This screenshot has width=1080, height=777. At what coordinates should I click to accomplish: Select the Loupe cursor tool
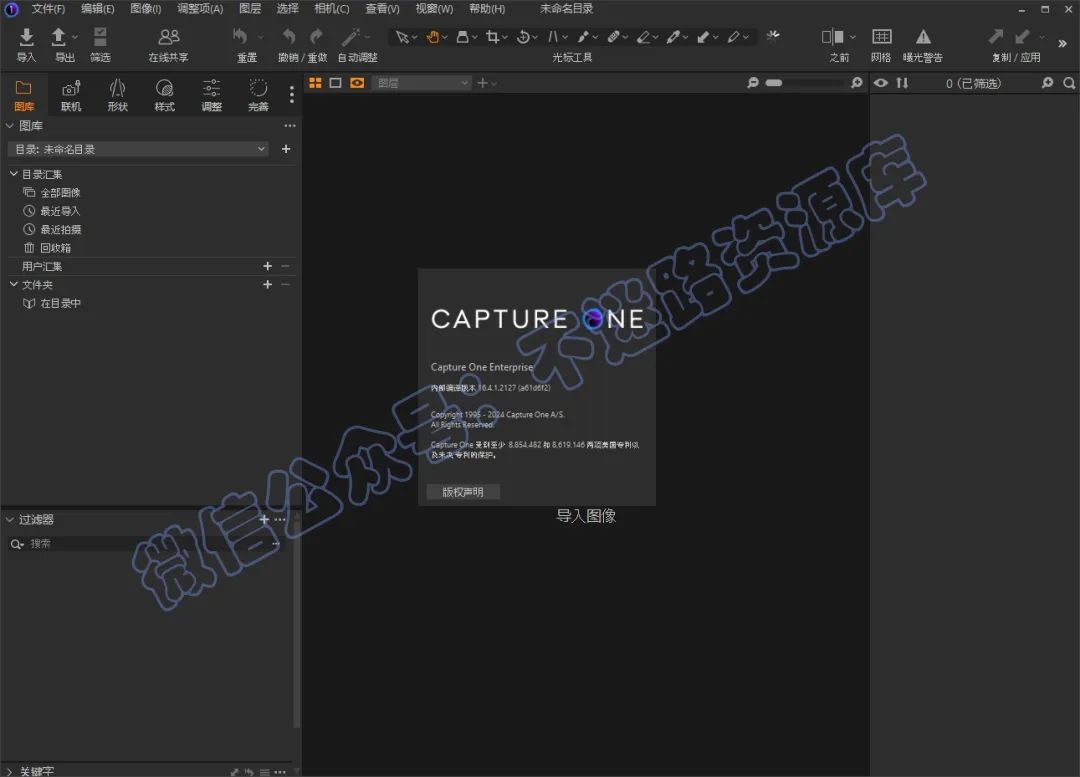[463, 37]
